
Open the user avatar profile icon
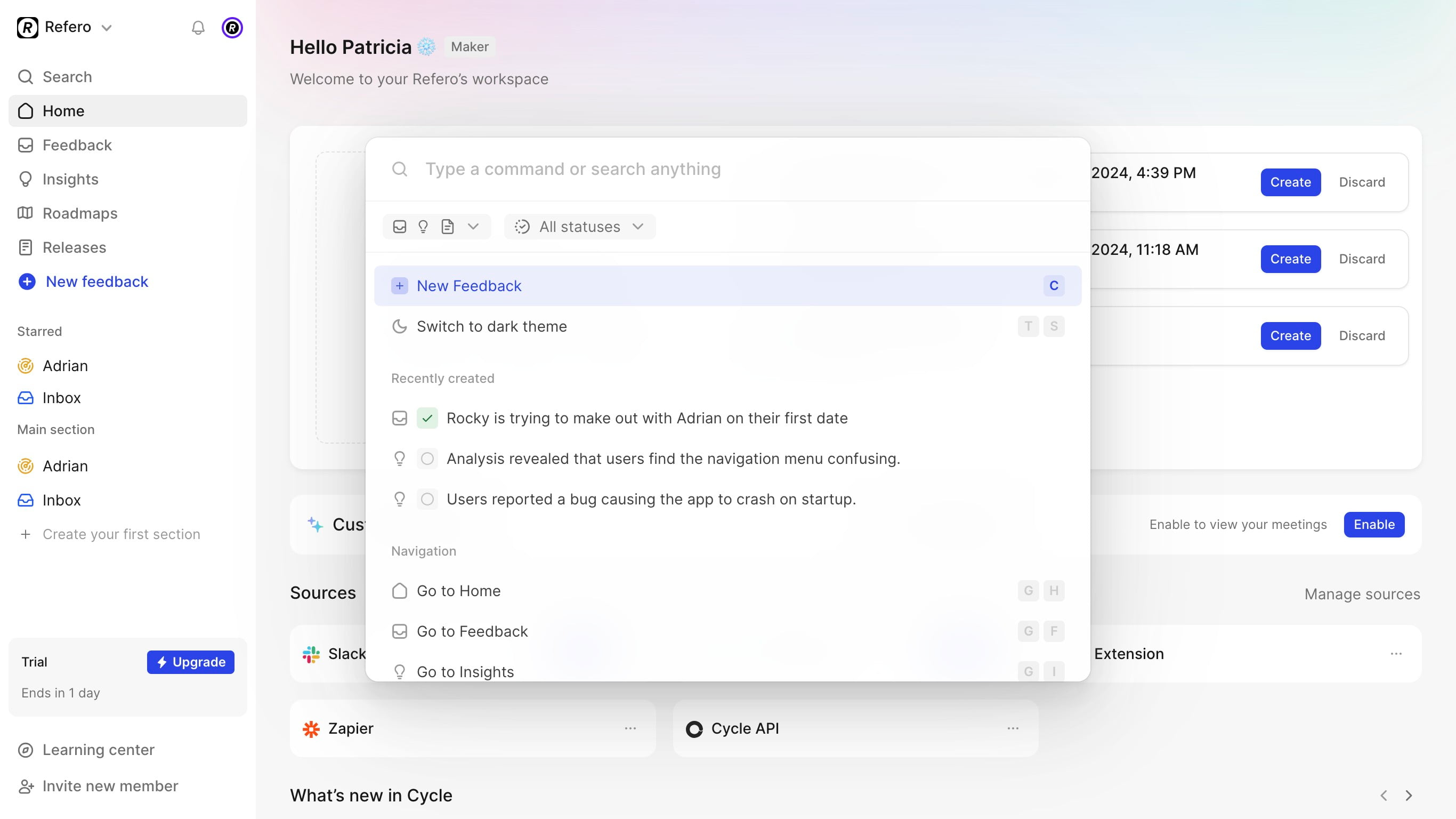pyautogui.click(x=232, y=28)
